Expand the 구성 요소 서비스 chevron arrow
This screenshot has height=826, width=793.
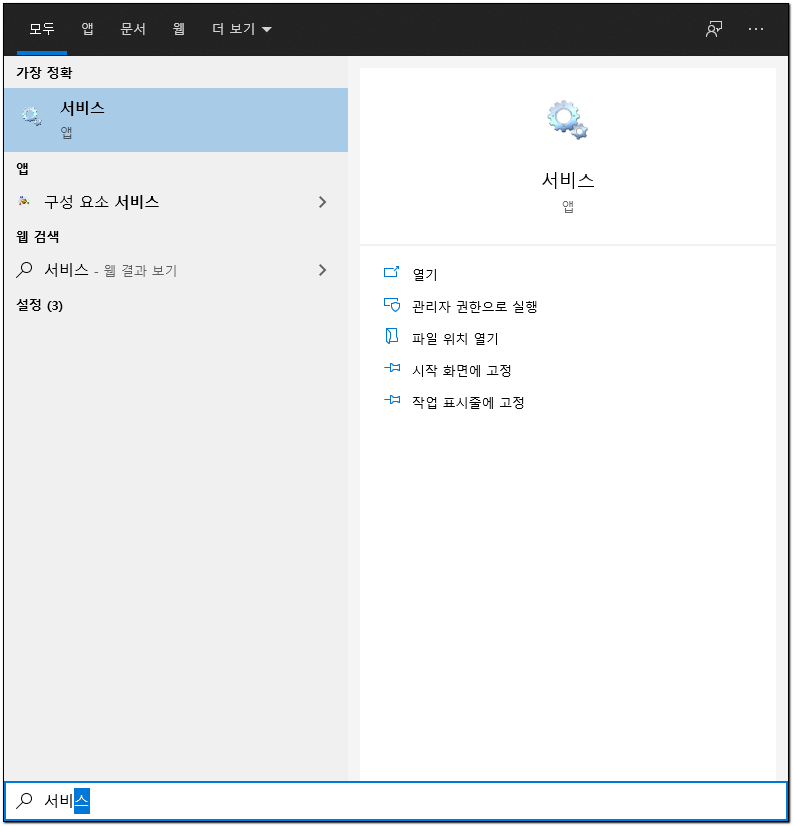coord(322,202)
